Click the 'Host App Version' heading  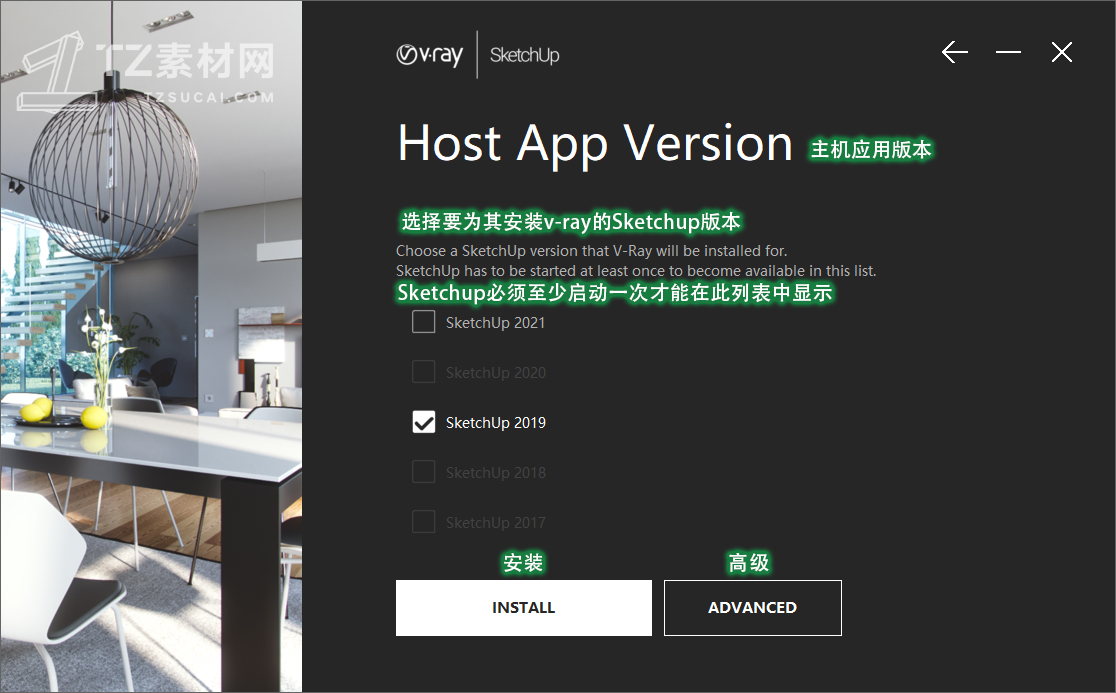click(595, 144)
